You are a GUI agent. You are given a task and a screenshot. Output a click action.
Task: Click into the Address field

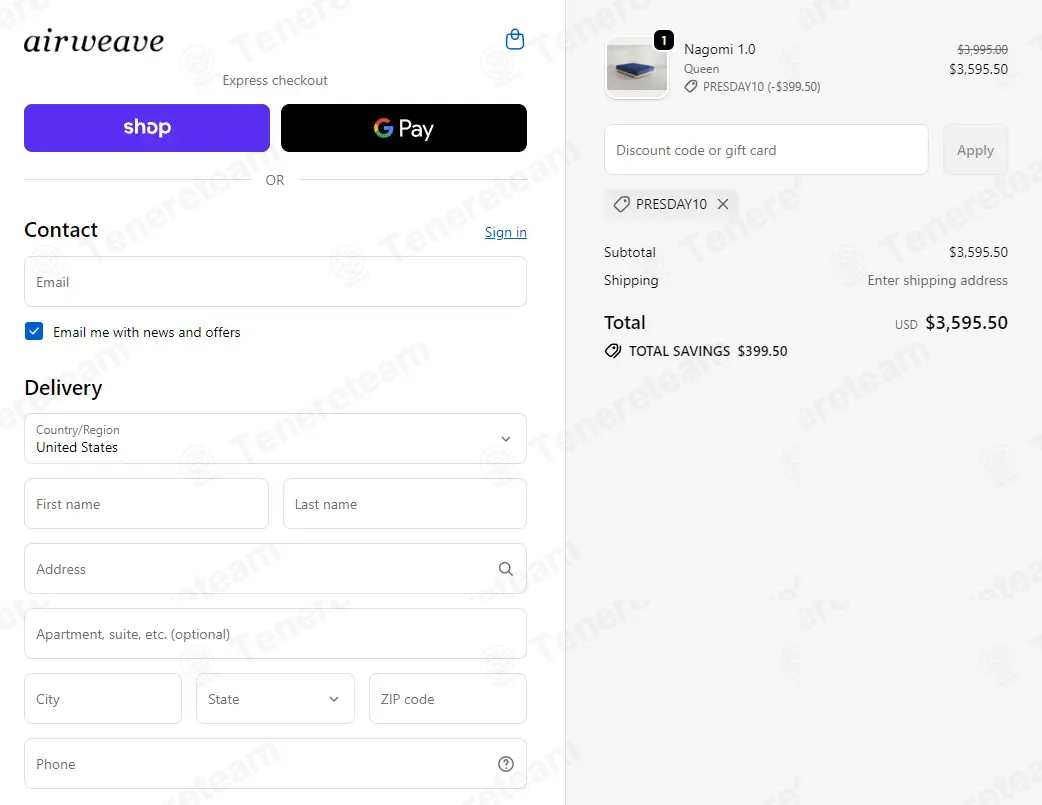[x=275, y=569]
